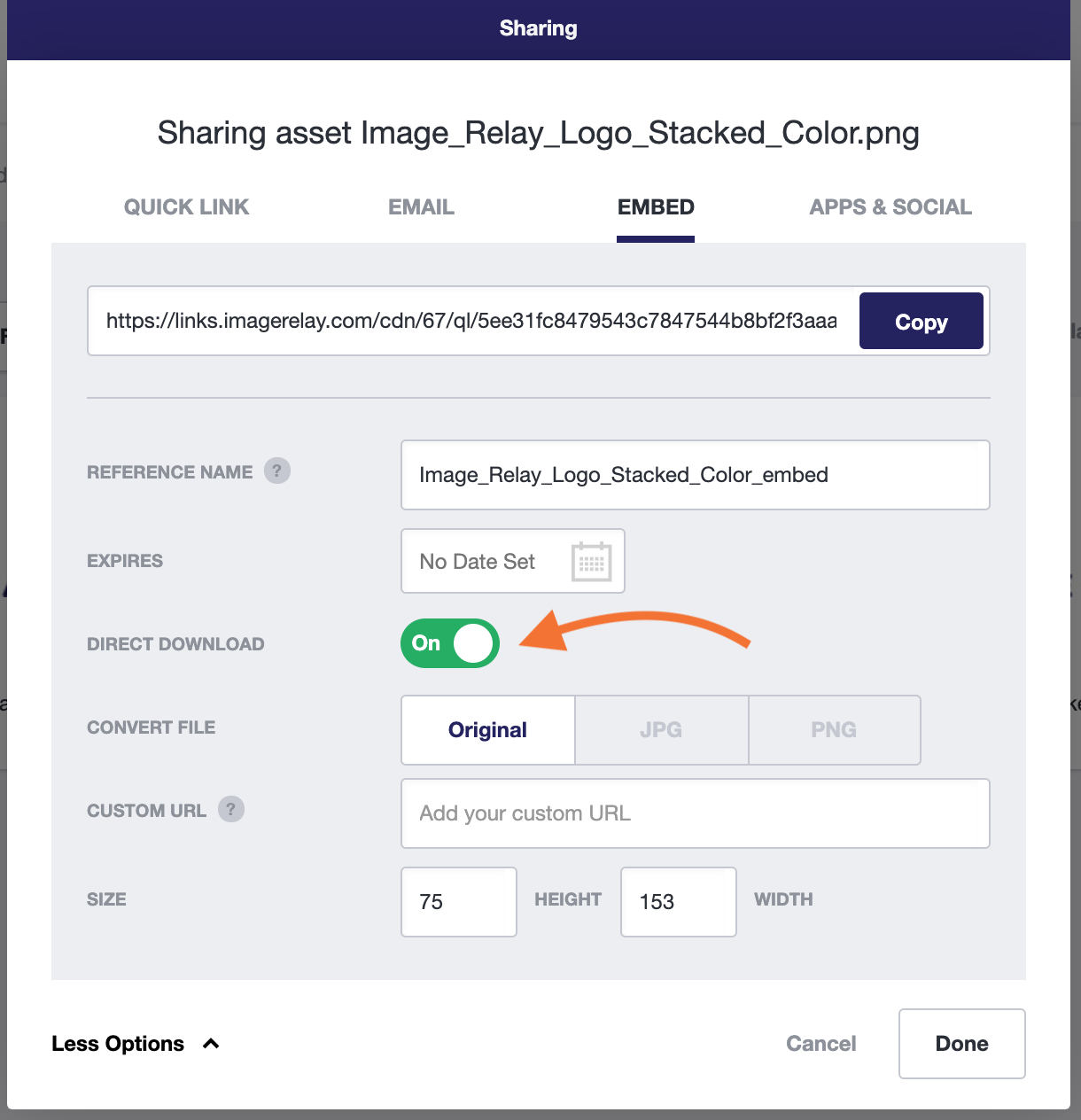Click the Reference Name help question-mark icon
This screenshot has height=1120, width=1081.
[277, 471]
